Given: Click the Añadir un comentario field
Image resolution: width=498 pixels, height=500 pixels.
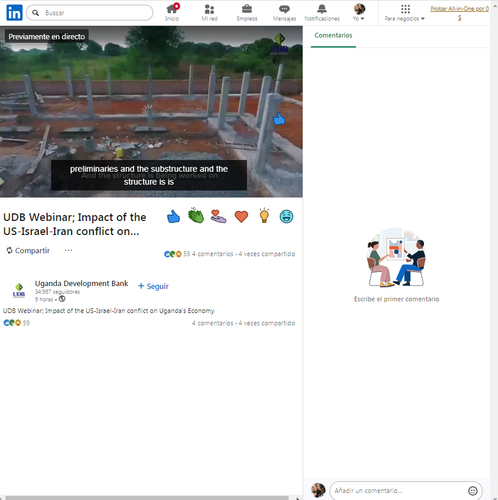Looking at the screenshot, I should pos(399,491).
